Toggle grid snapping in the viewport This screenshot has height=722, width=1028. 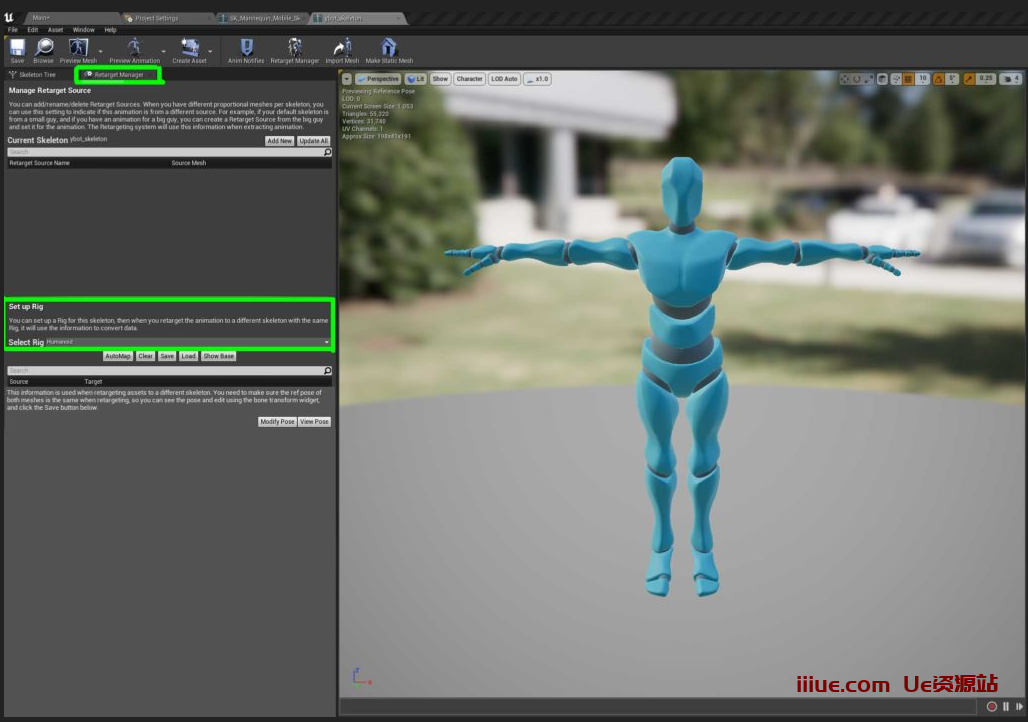[908, 79]
